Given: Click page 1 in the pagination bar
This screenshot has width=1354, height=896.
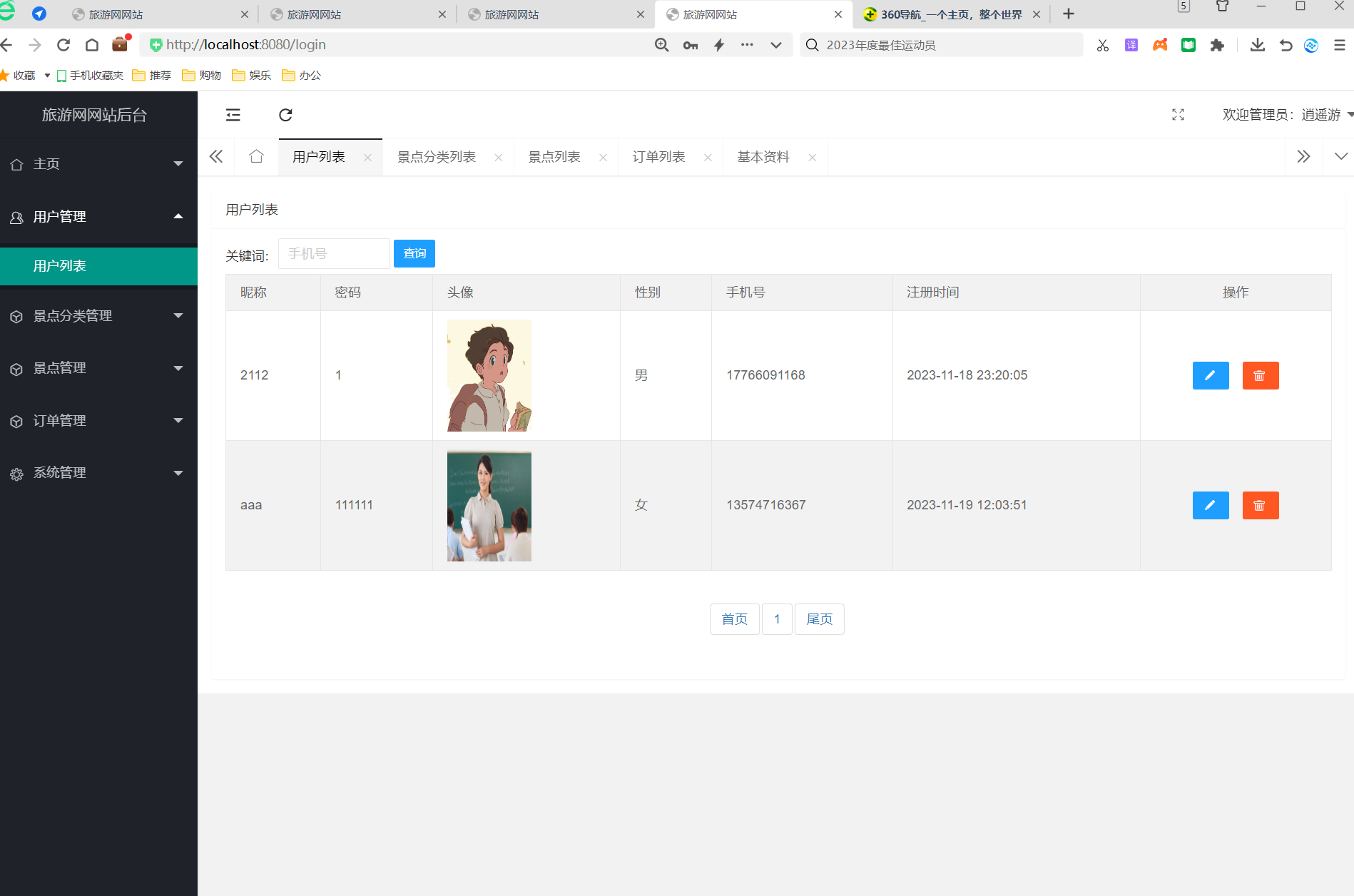Looking at the screenshot, I should (777, 618).
